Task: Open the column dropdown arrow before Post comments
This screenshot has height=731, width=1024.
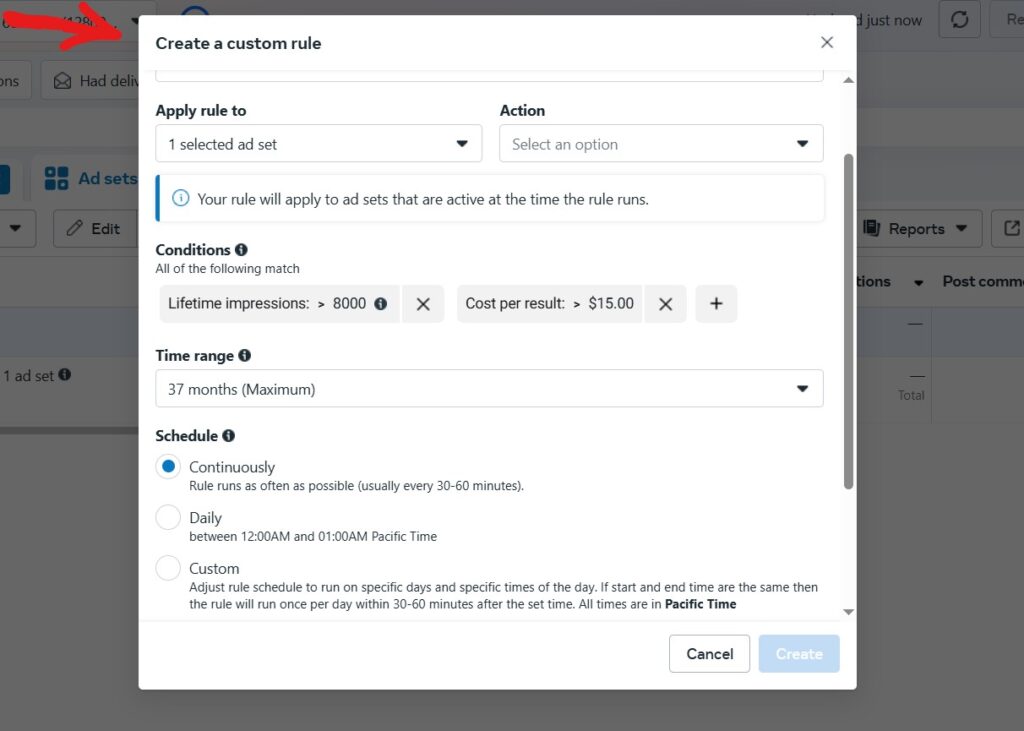Action: click(x=918, y=283)
